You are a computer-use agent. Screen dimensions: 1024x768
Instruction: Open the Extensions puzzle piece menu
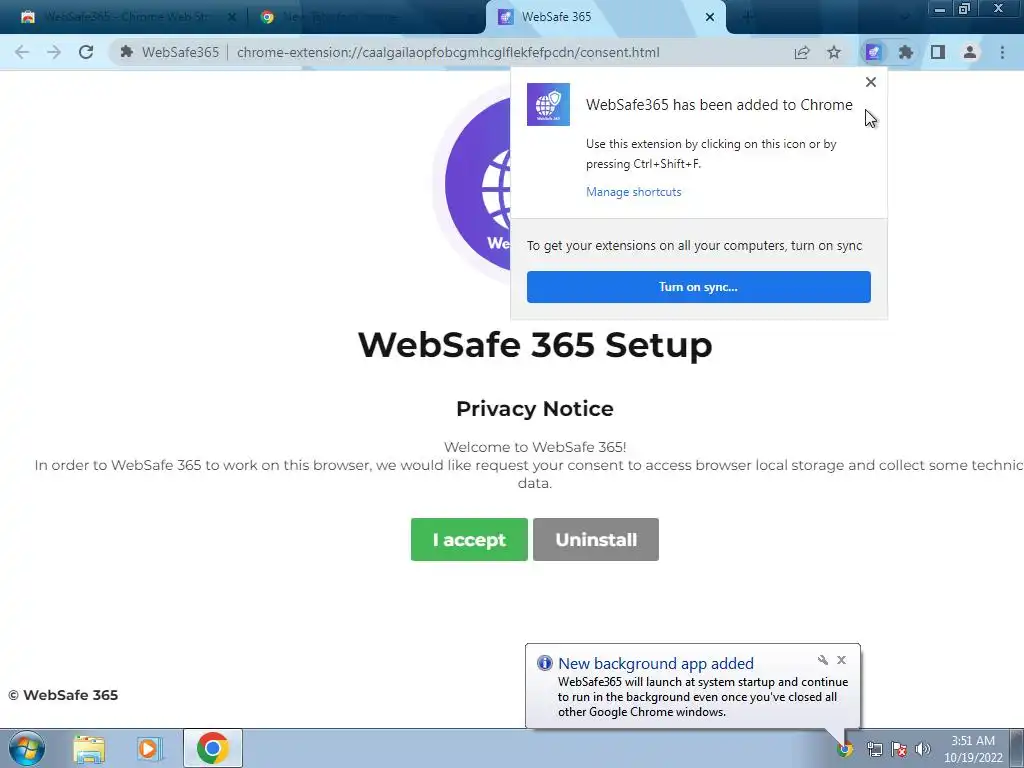point(906,52)
